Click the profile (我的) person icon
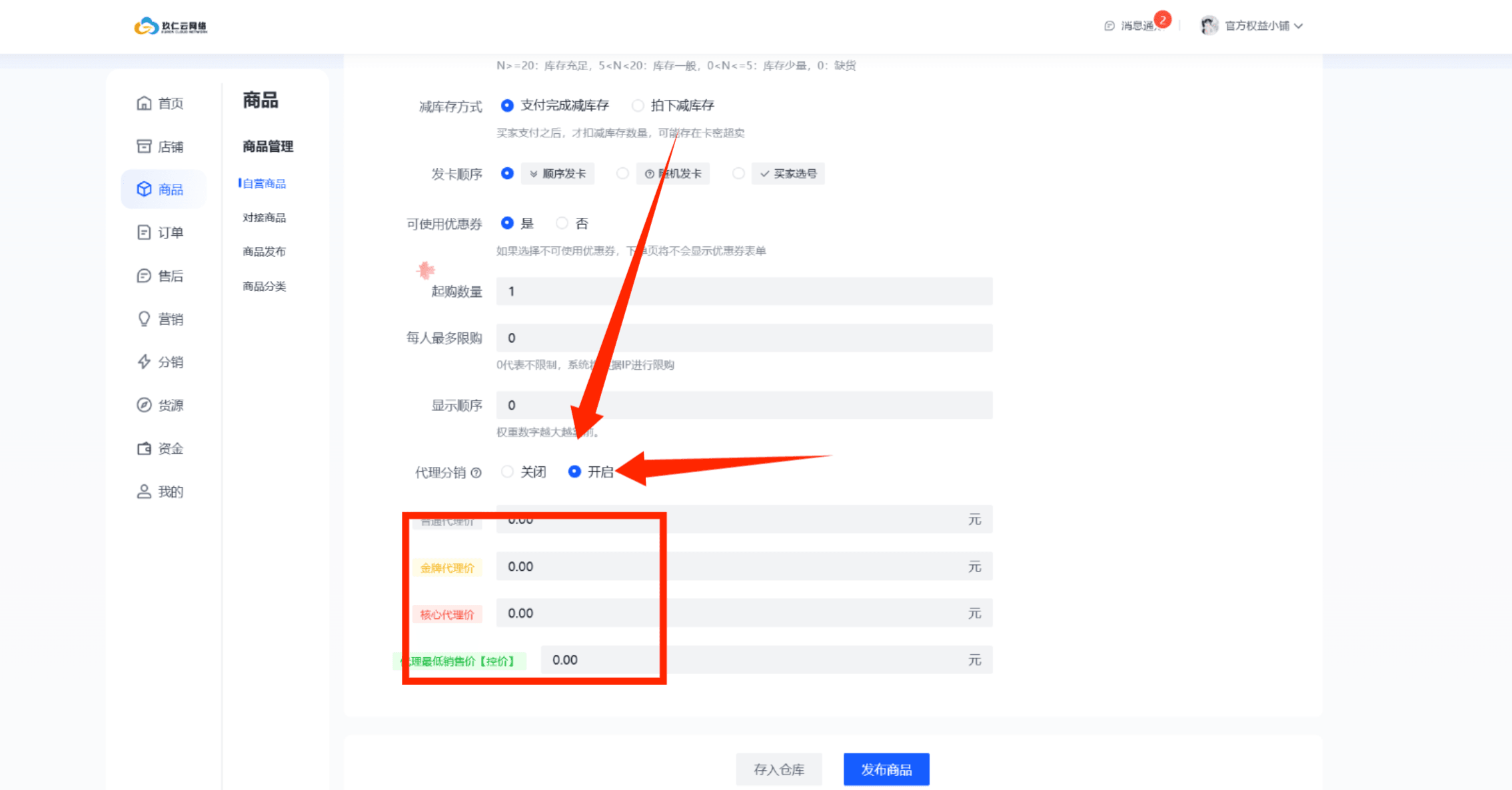 click(x=144, y=492)
